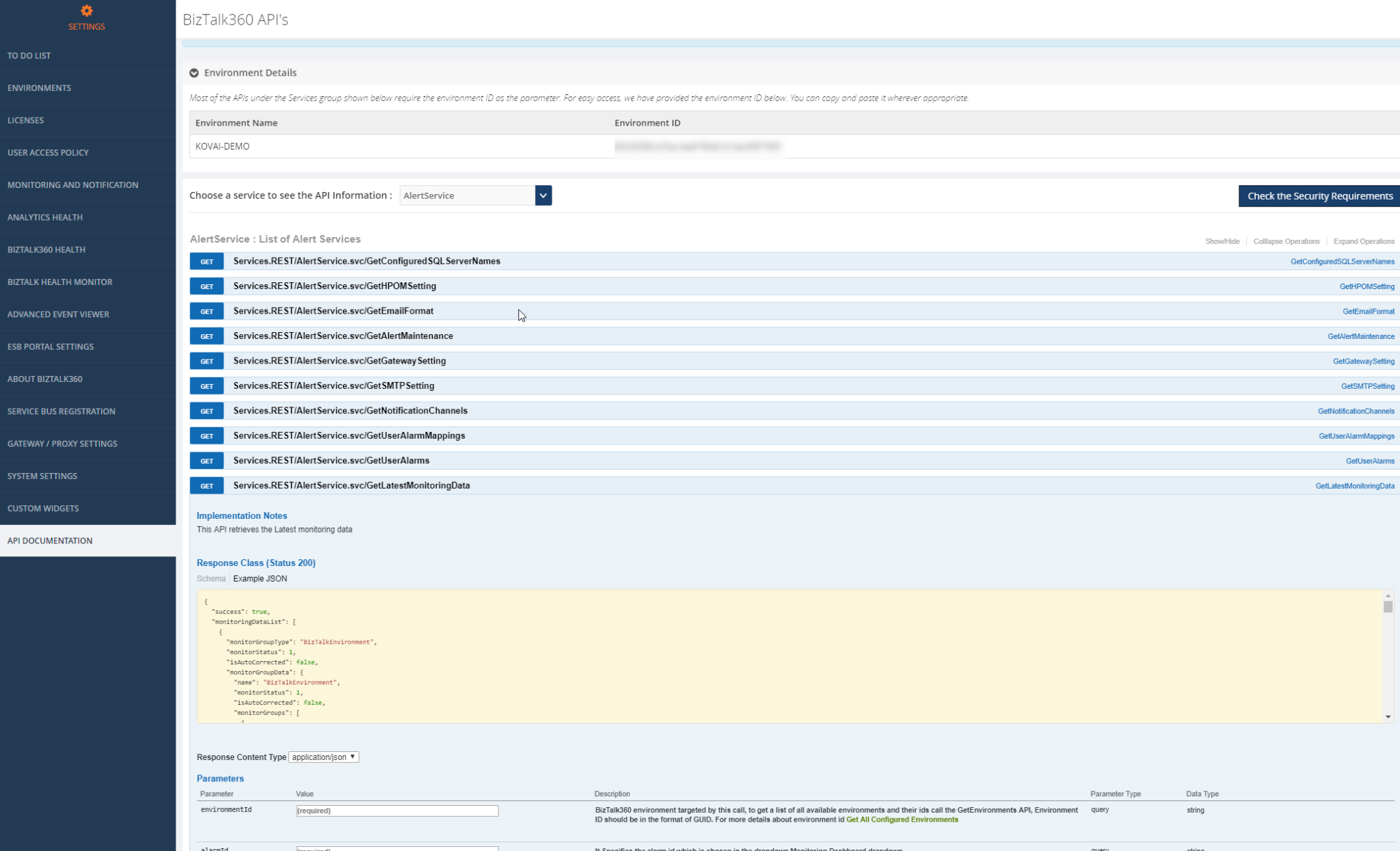1400x851 pixels.
Task: Click the Settings gear icon
Action: tap(86, 11)
